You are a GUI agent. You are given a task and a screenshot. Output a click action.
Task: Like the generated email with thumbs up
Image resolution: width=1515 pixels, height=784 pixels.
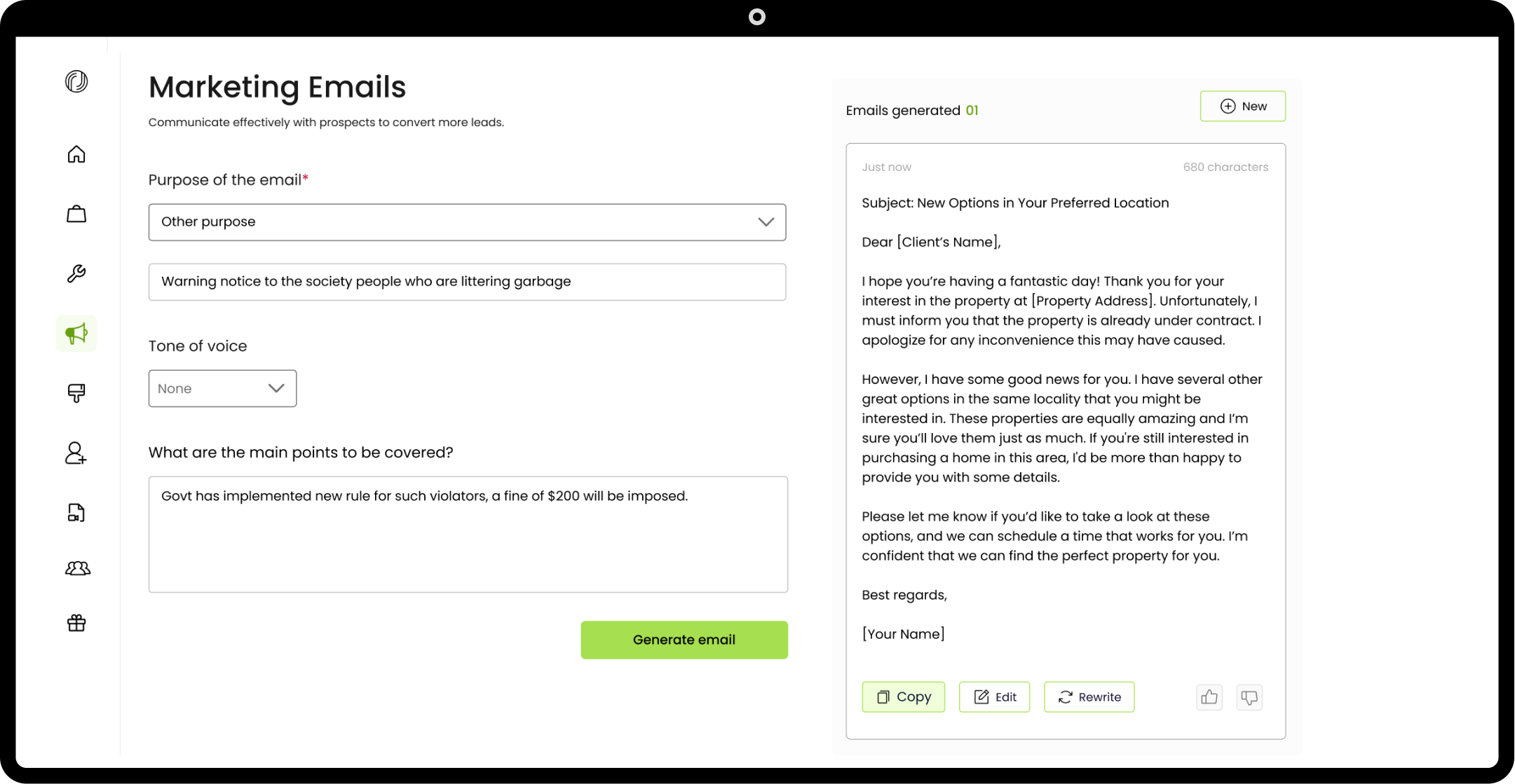click(x=1209, y=697)
